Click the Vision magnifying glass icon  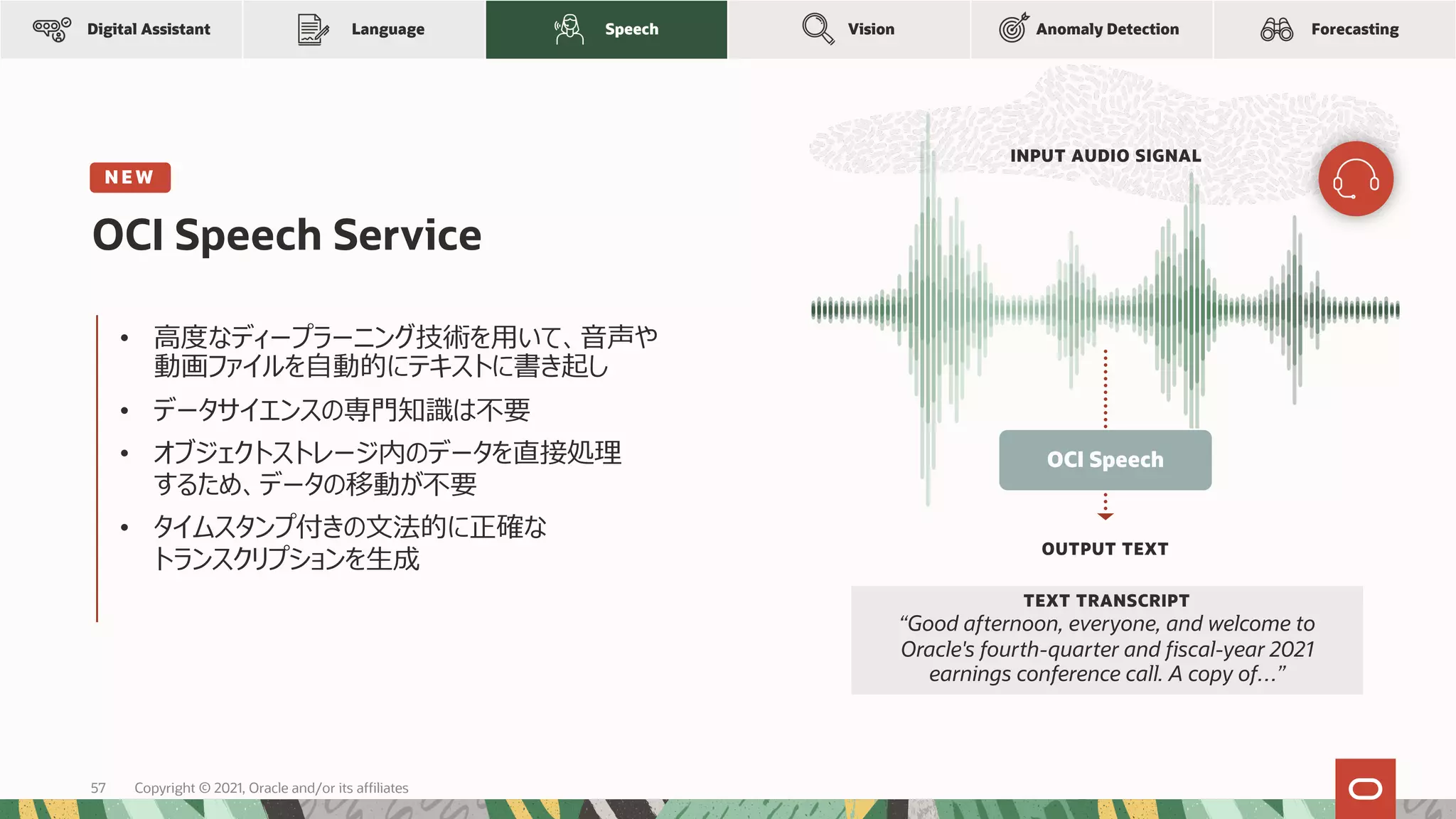(818, 29)
